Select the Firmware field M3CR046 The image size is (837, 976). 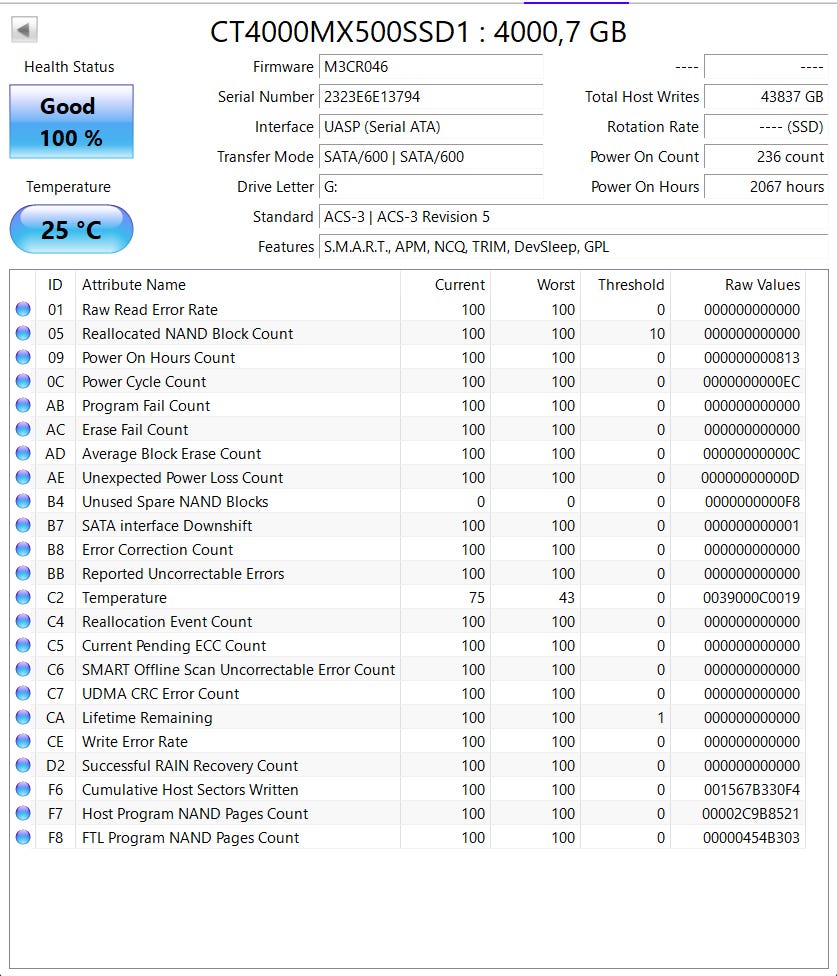[x=431, y=67]
